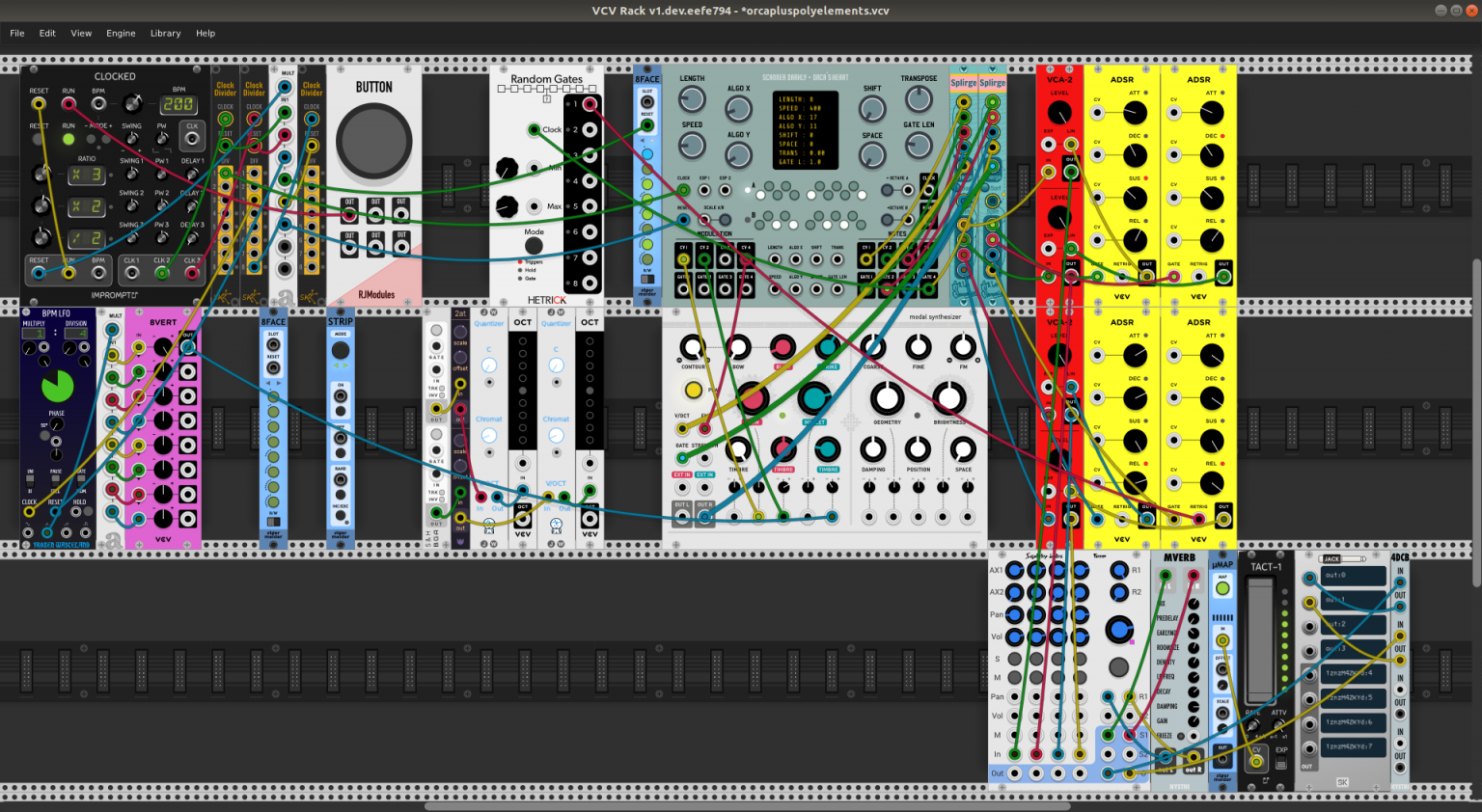Click the Mode button on Random Gates
Image resolution: width=1482 pixels, height=812 pixels.
(534, 246)
